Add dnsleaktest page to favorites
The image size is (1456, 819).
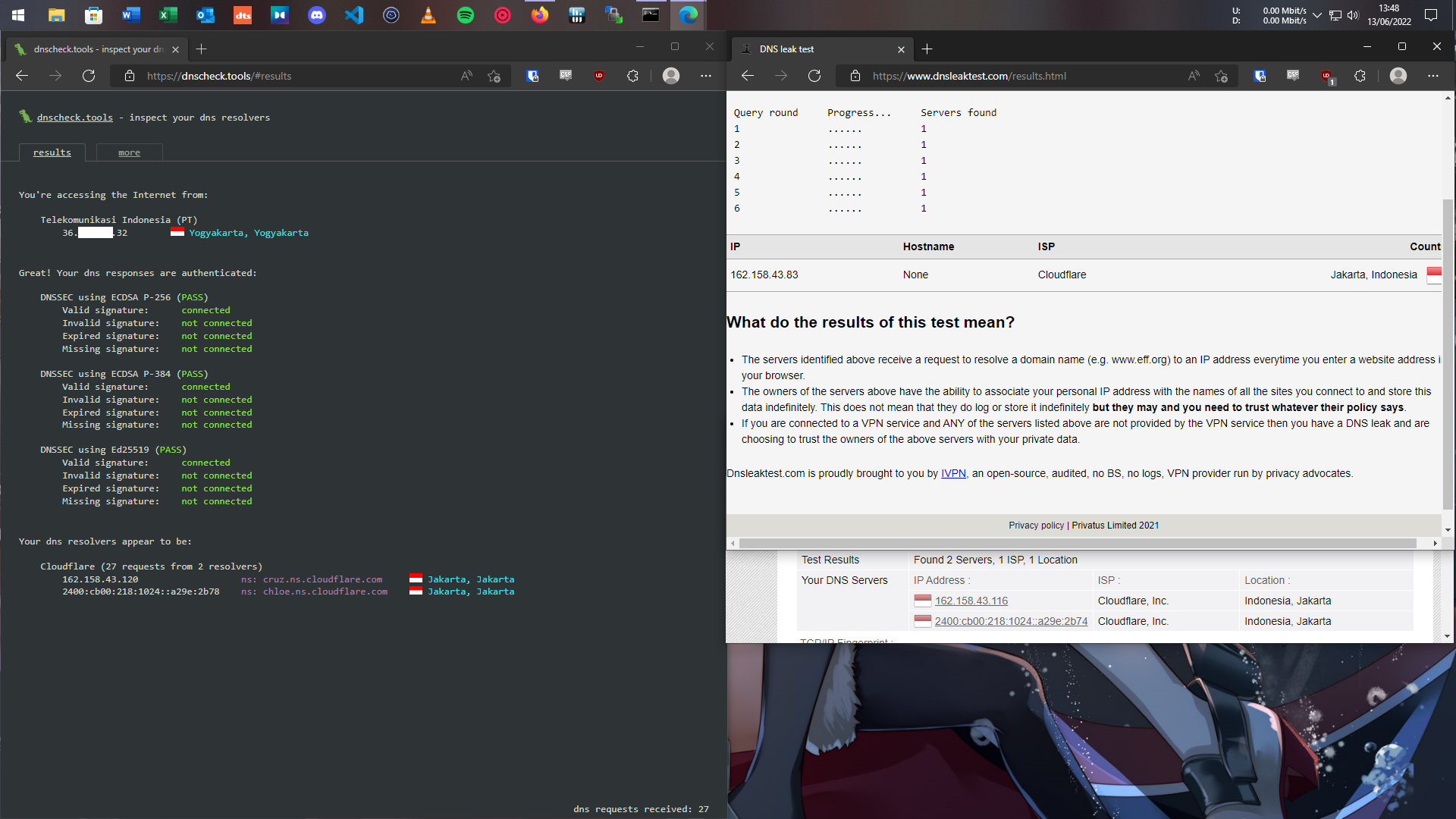[x=1221, y=76]
